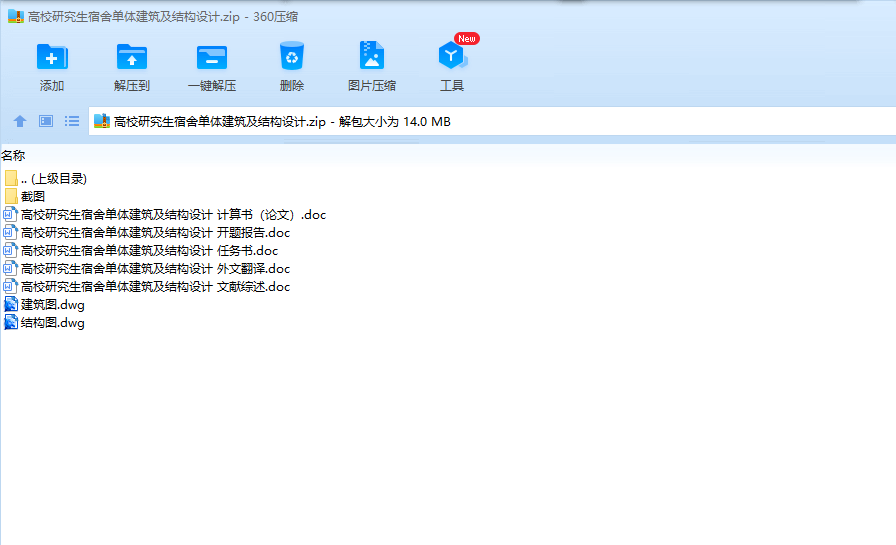The height and width of the screenshot is (545, 896).
Task: Select the 计算书（论文）.doc file
Action: coord(165,215)
